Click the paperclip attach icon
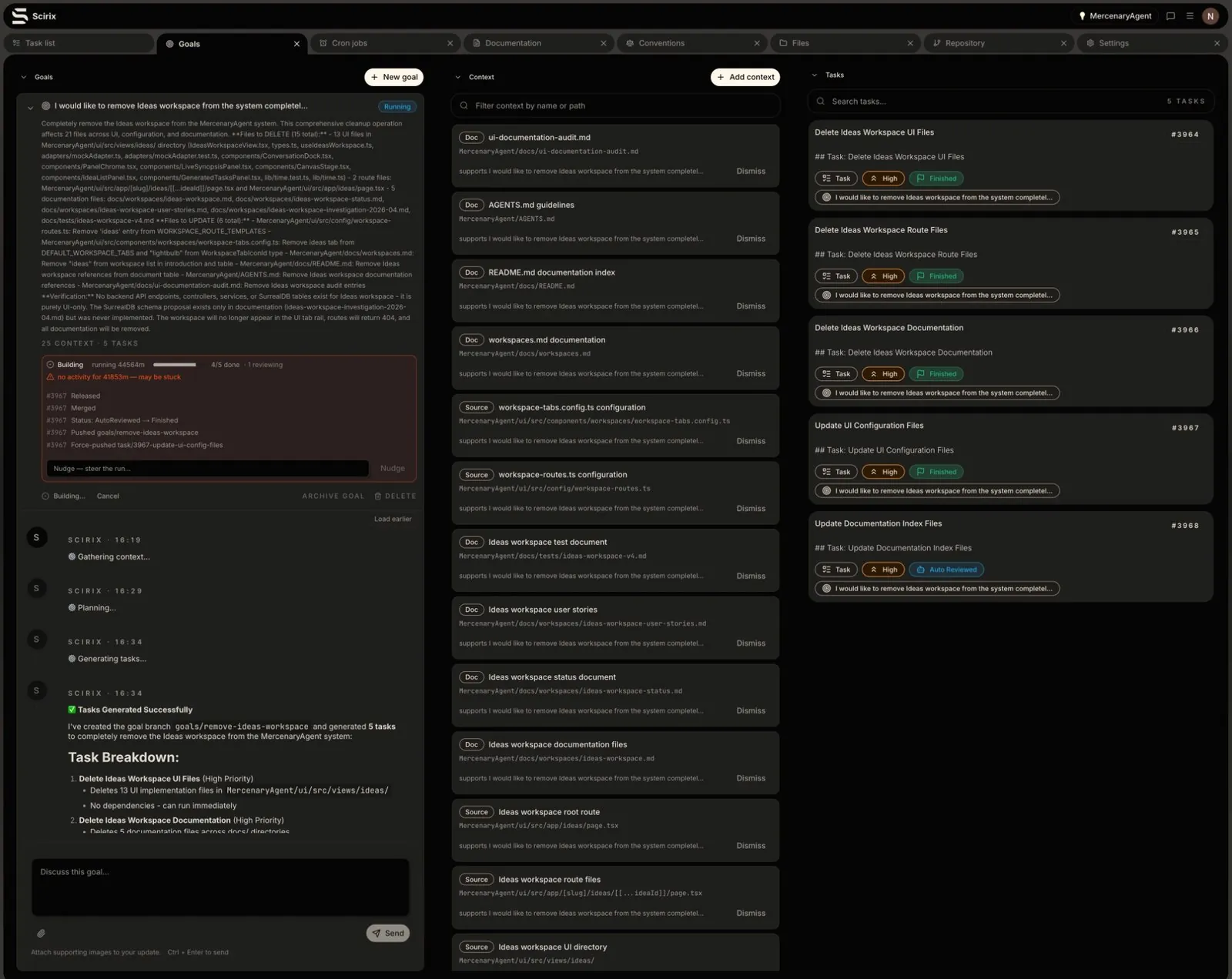 coord(41,934)
